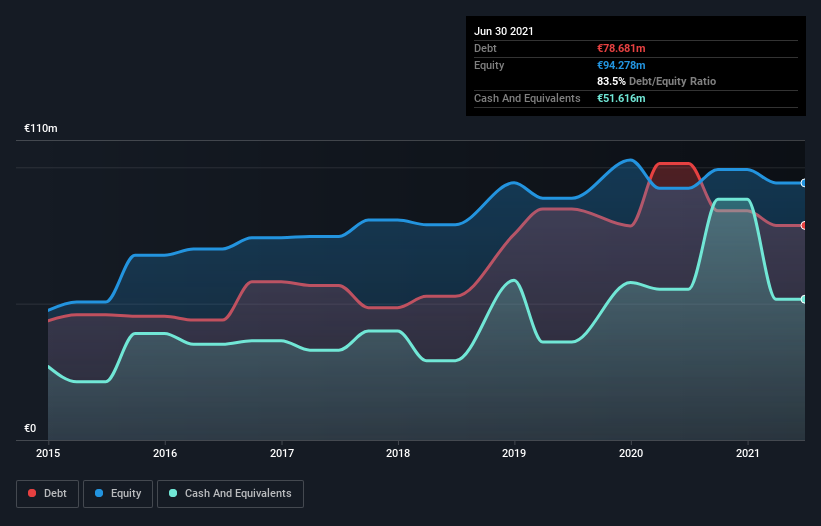Toggle Cash And Equivalents legend button
The height and width of the screenshot is (526, 821).
(230, 494)
